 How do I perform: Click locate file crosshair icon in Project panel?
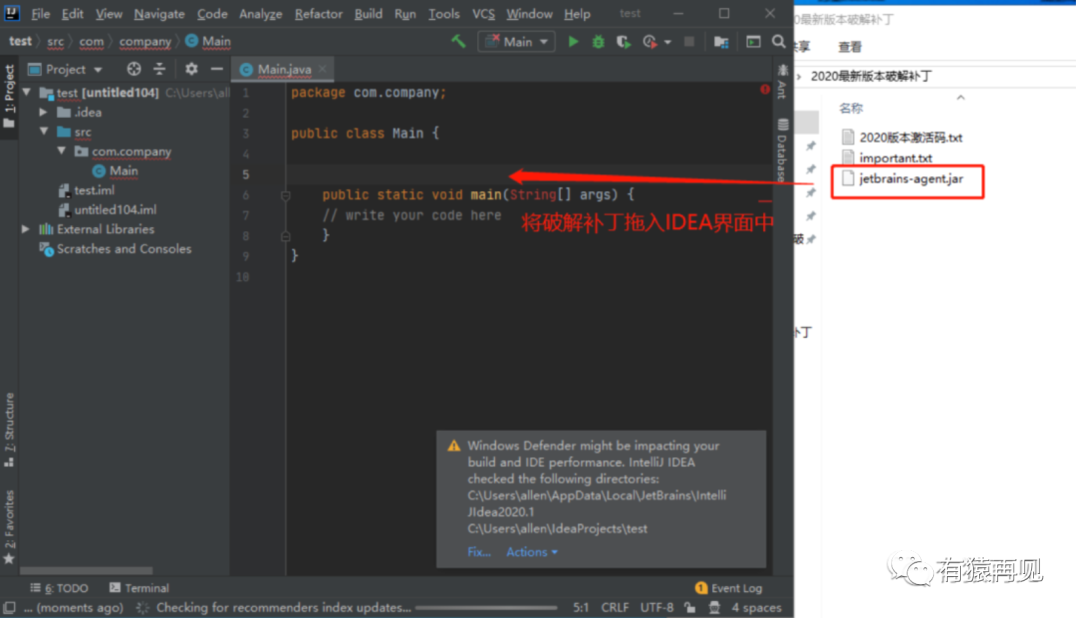point(134,69)
